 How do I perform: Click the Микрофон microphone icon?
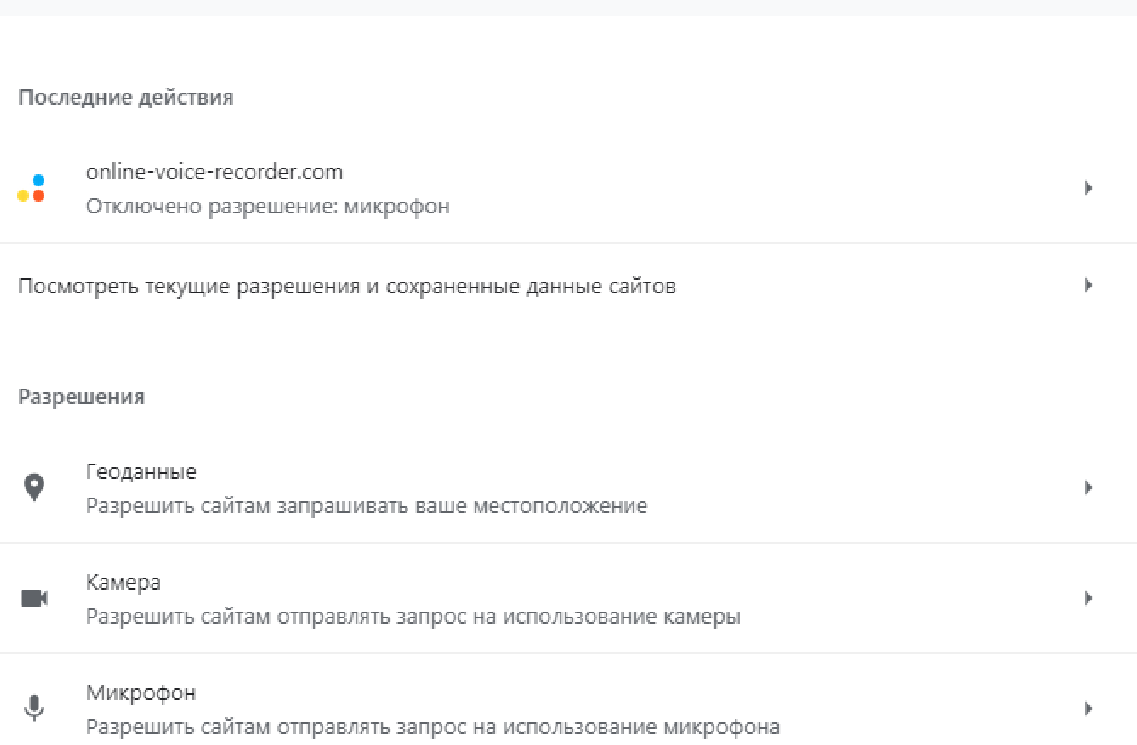tap(34, 709)
